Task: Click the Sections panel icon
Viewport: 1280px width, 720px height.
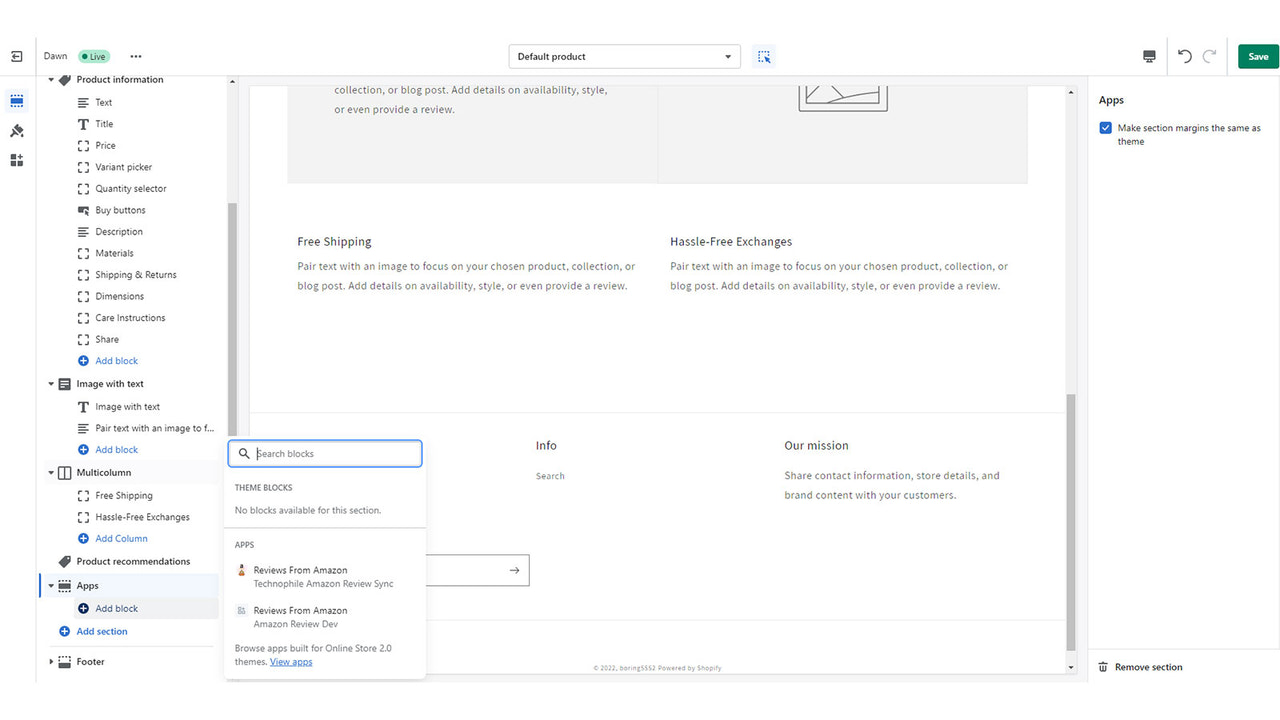Action: coord(16,100)
